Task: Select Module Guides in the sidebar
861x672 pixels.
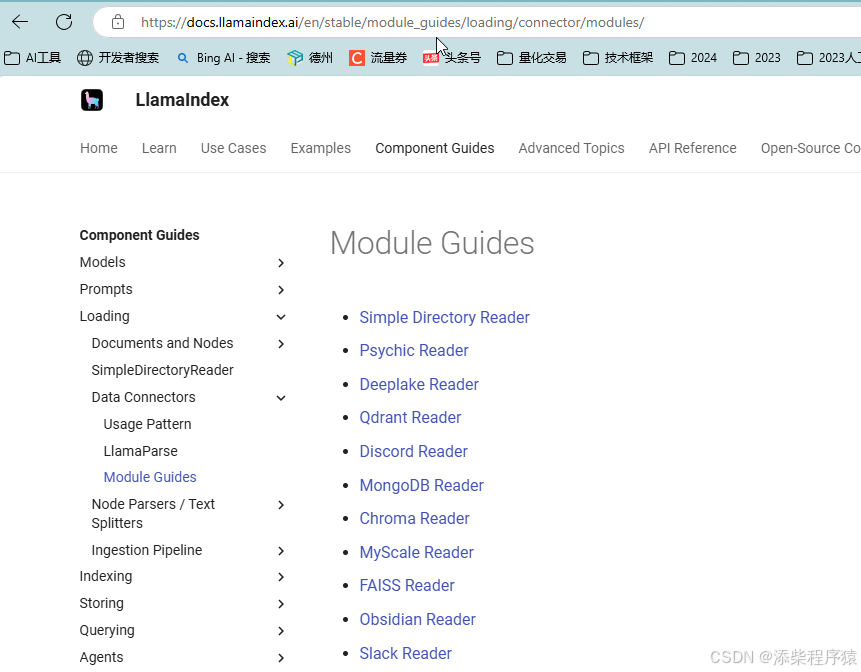Action: pyautogui.click(x=150, y=477)
